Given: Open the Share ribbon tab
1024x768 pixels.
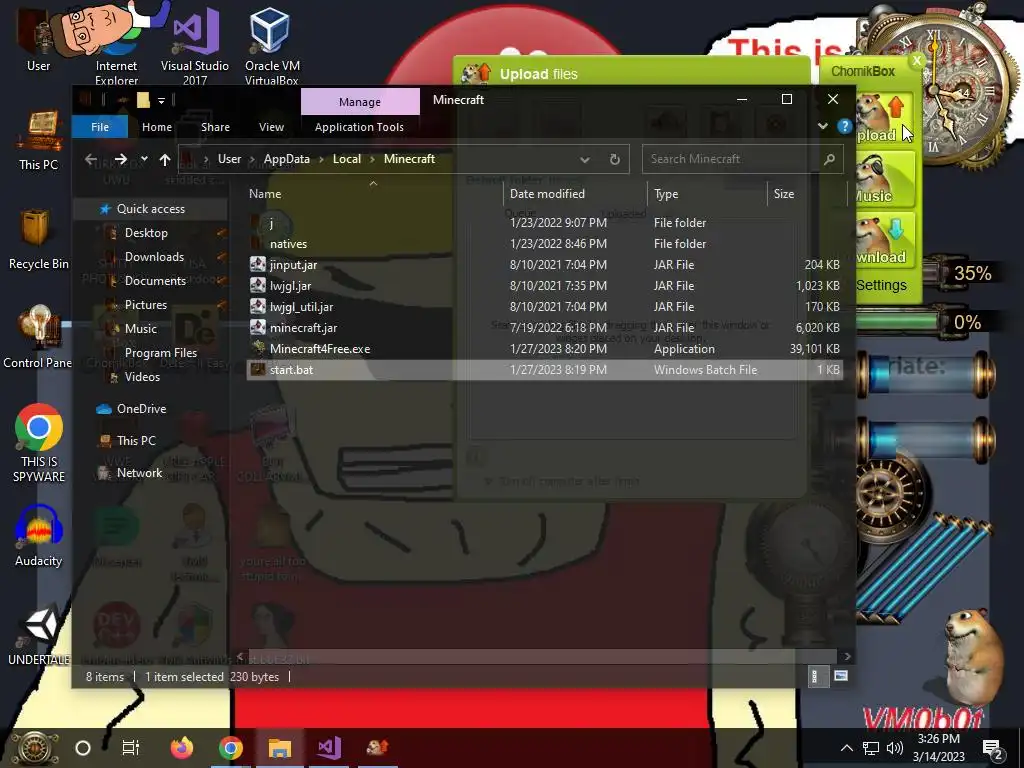Looking at the screenshot, I should [x=215, y=127].
